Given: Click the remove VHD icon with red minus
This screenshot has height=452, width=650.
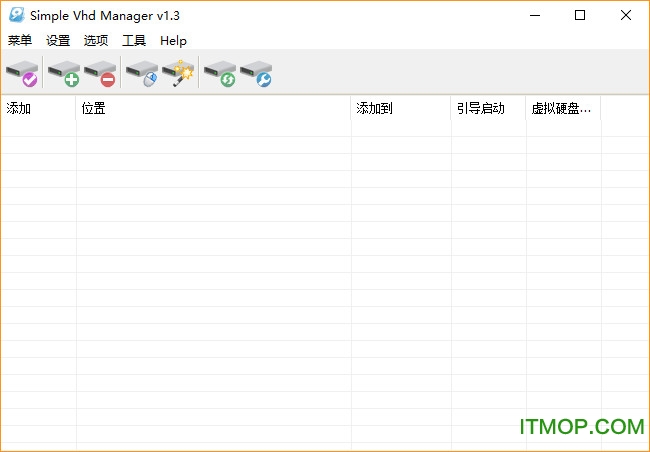Looking at the screenshot, I should 100,73.
